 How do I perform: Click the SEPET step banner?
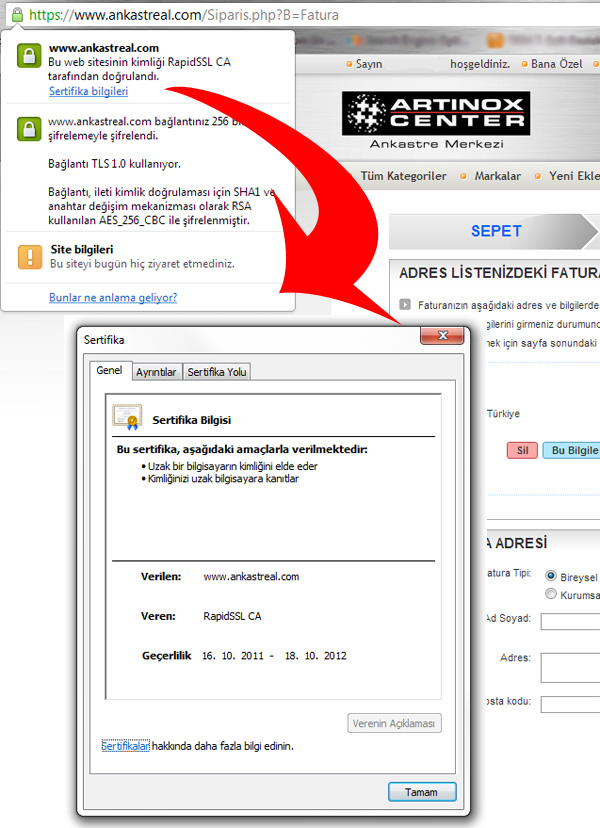tap(494, 231)
